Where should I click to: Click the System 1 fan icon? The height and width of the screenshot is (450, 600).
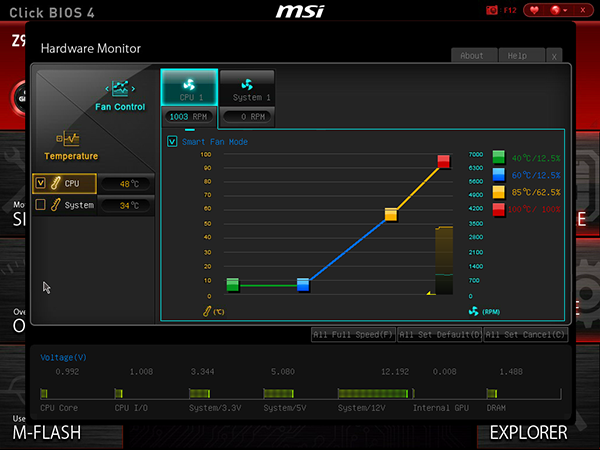(247, 84)
